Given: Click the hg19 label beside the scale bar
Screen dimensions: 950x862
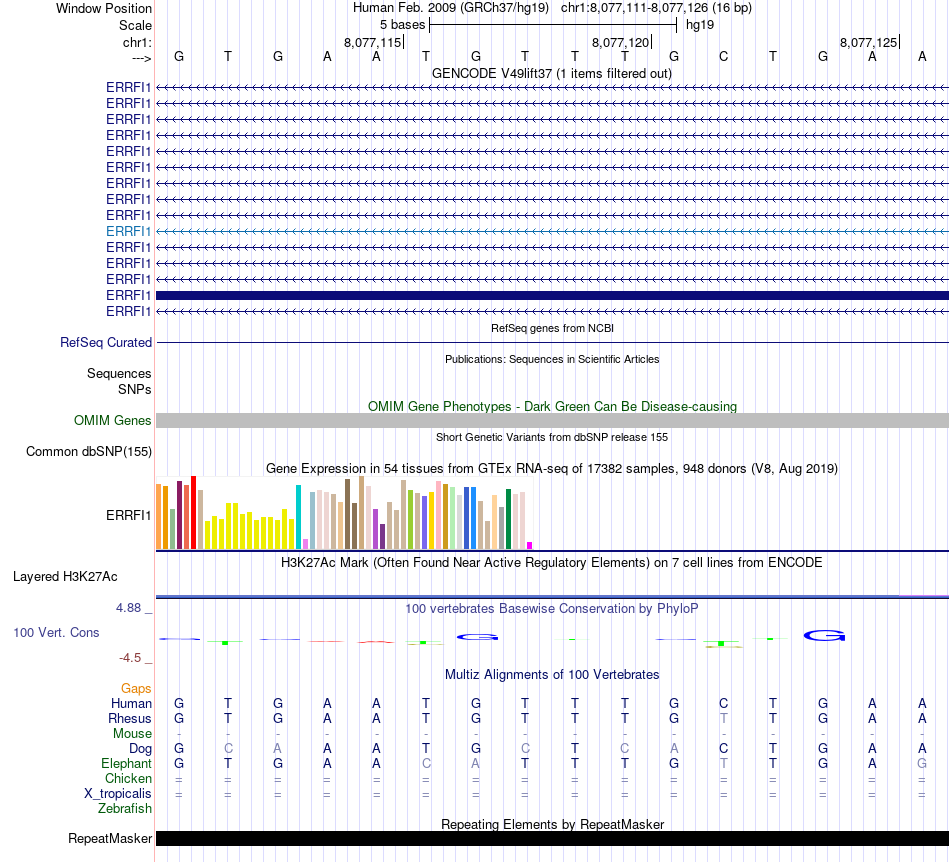Looking at the screenshot, I should (x=700, y=25).
